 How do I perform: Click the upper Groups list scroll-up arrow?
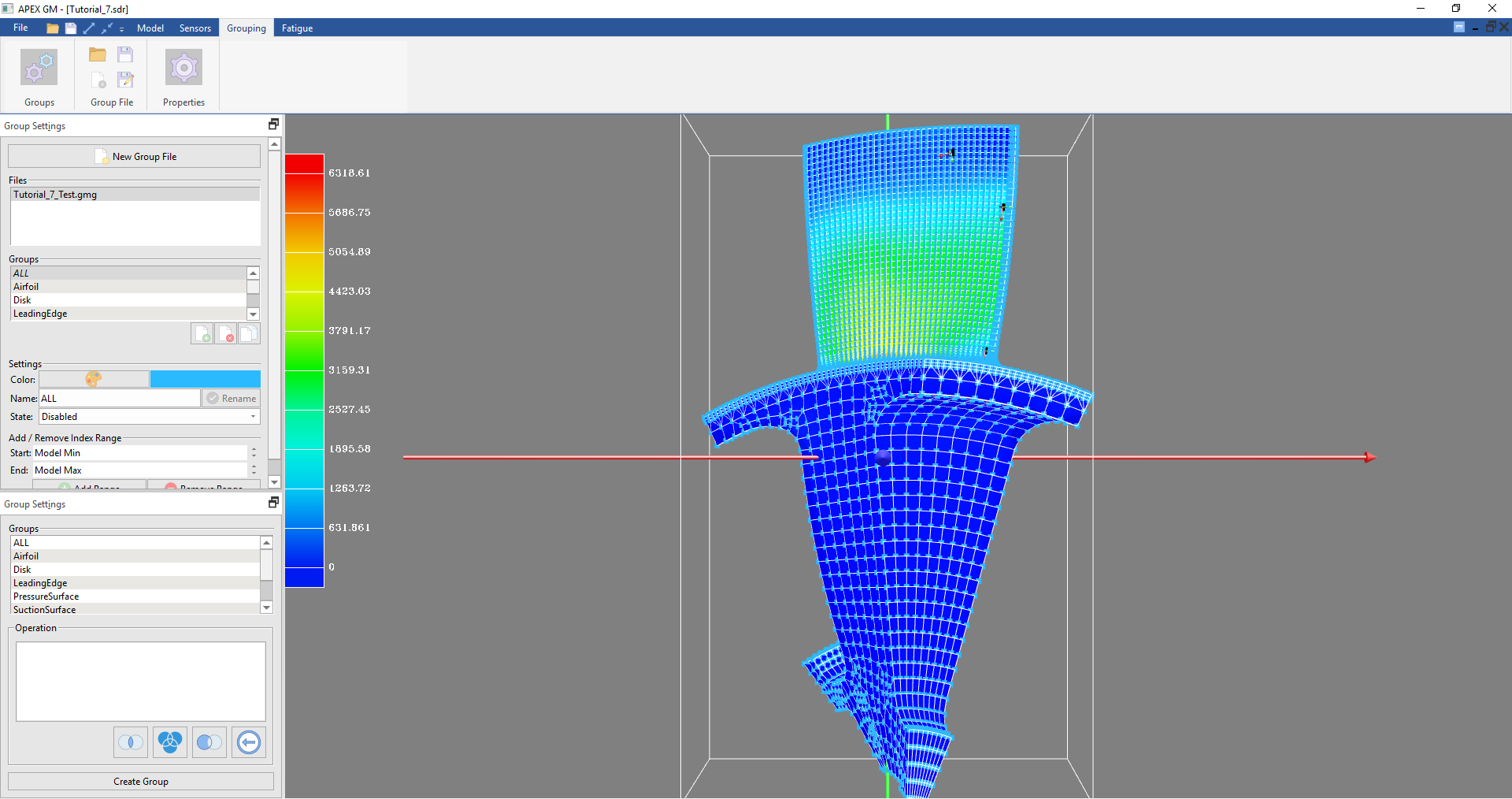tap(254, 273)
